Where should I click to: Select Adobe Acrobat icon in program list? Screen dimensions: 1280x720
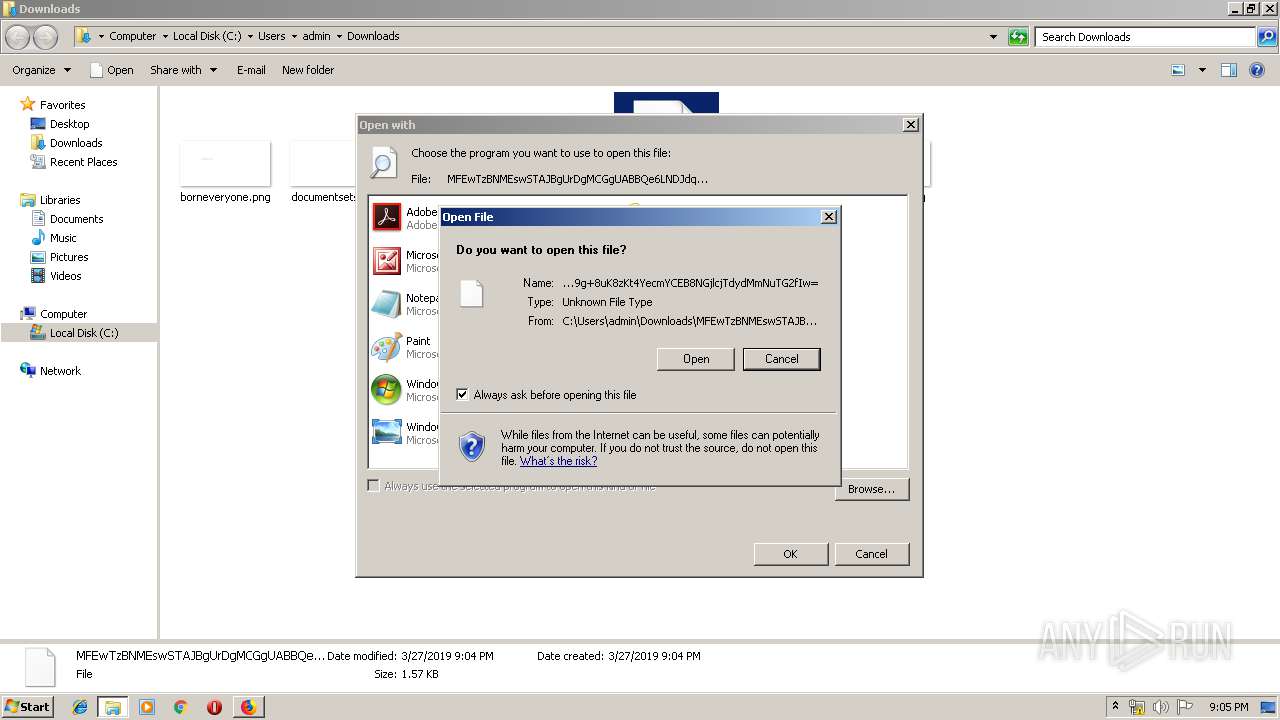(x=386, y=216)
